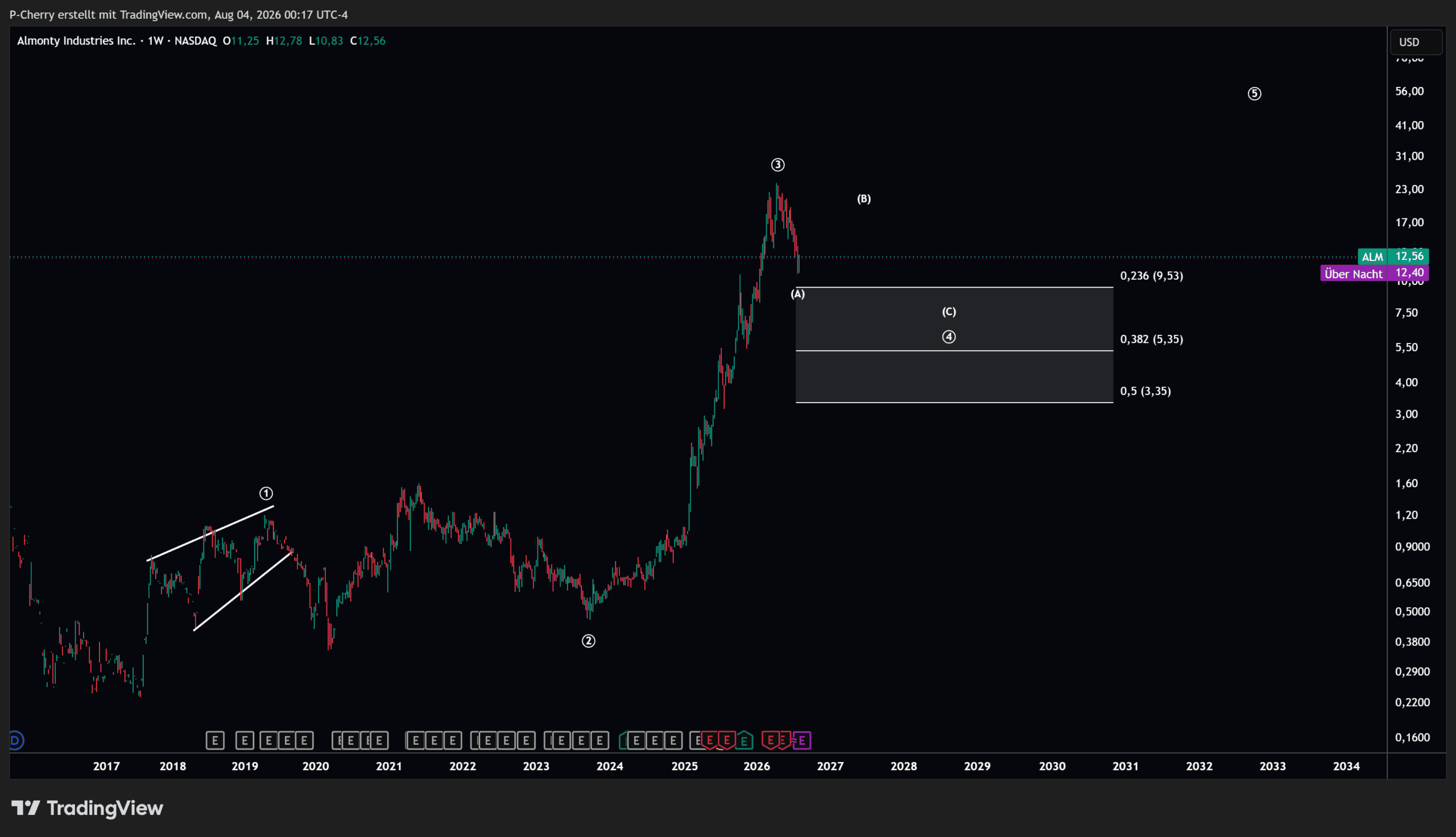Click the 2020 label on the time axis

pos(316,766)
